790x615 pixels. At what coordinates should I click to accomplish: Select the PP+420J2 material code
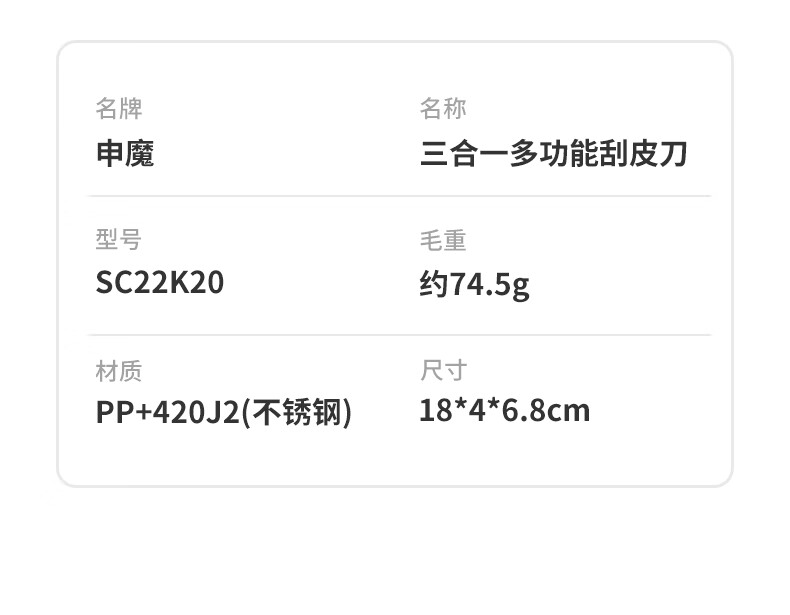167,412
